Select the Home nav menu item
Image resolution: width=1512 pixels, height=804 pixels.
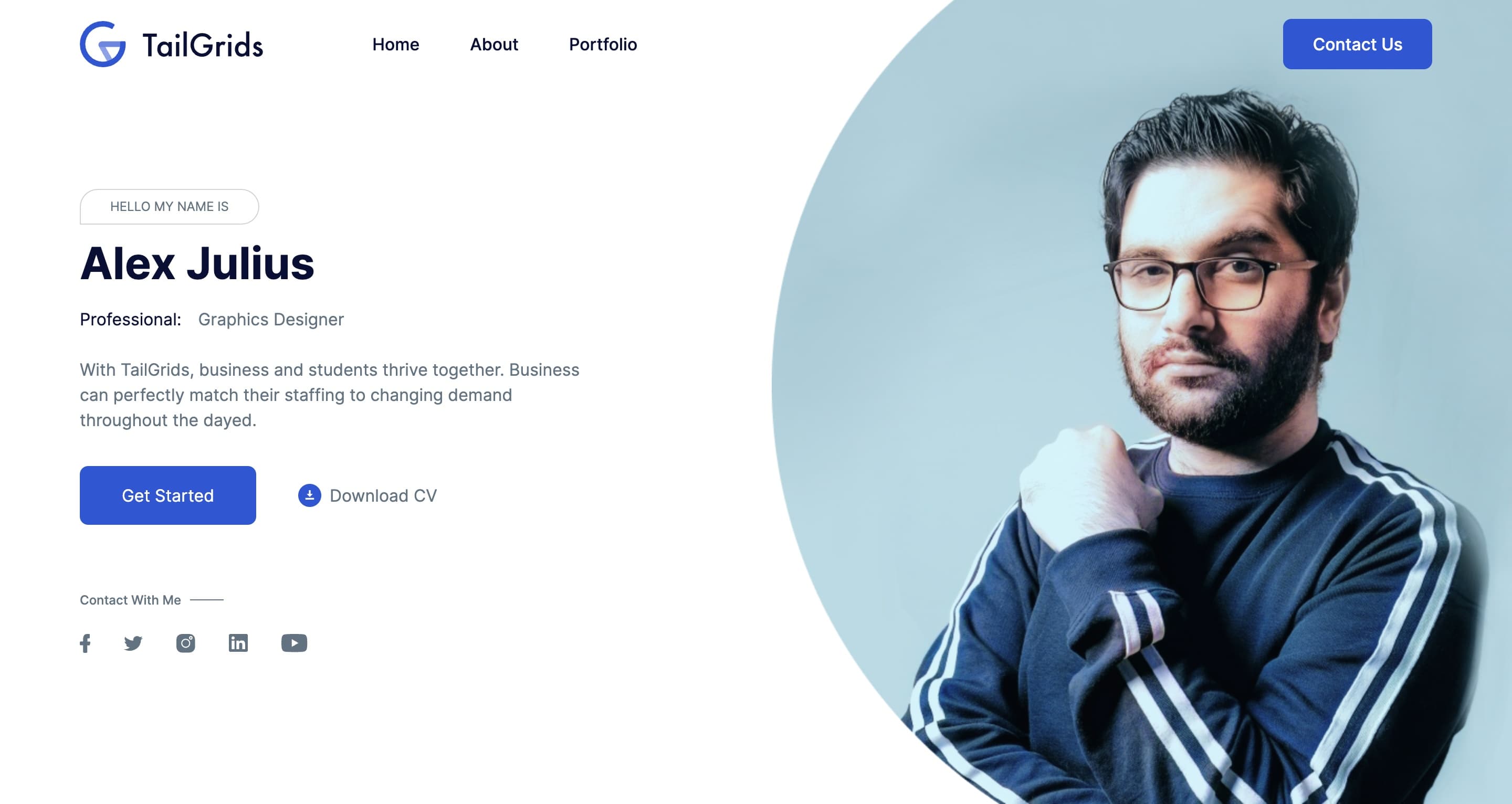tap(394, 44)
